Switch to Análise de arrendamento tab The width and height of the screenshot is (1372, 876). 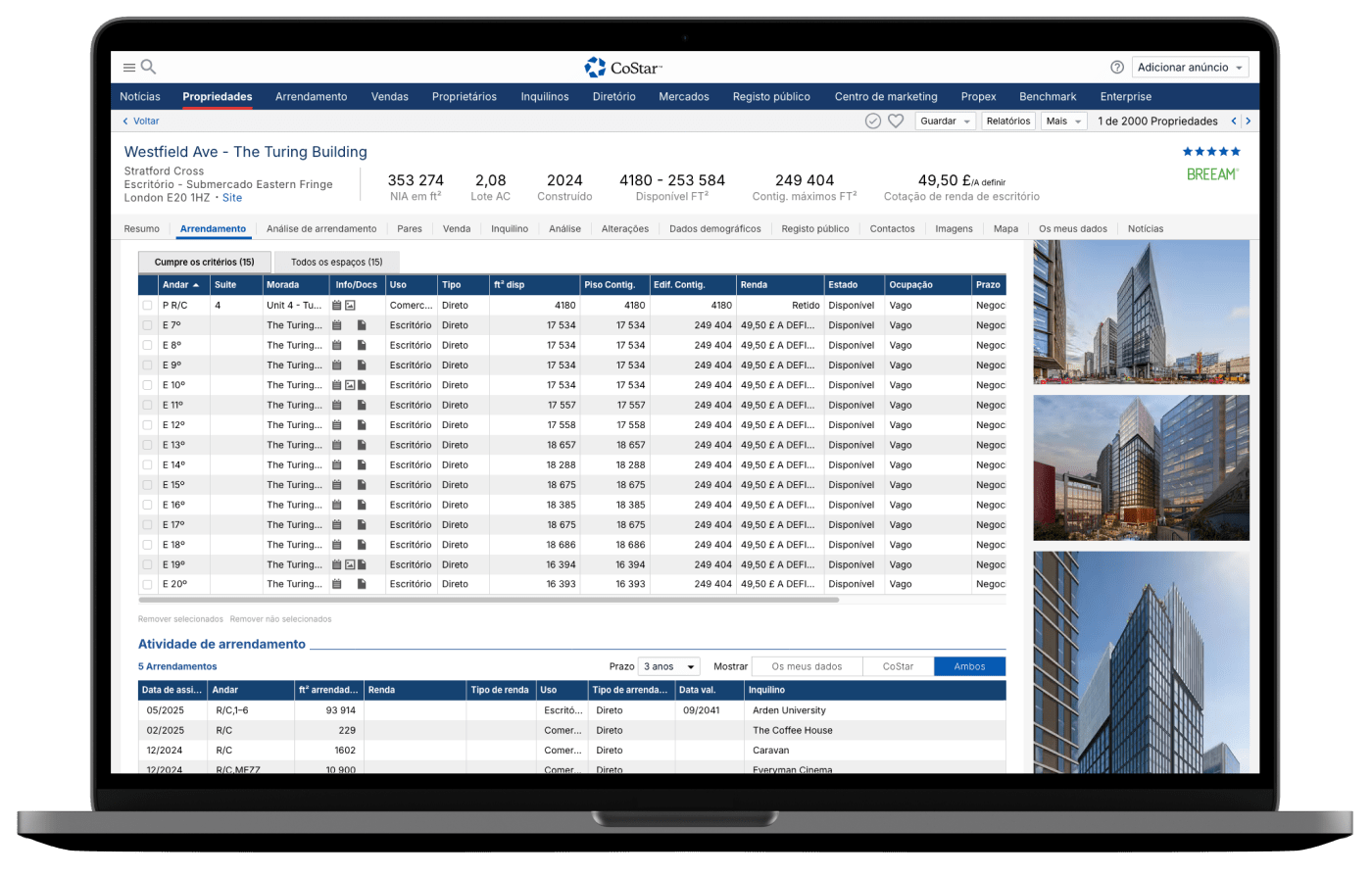click(x=321, y=229)
